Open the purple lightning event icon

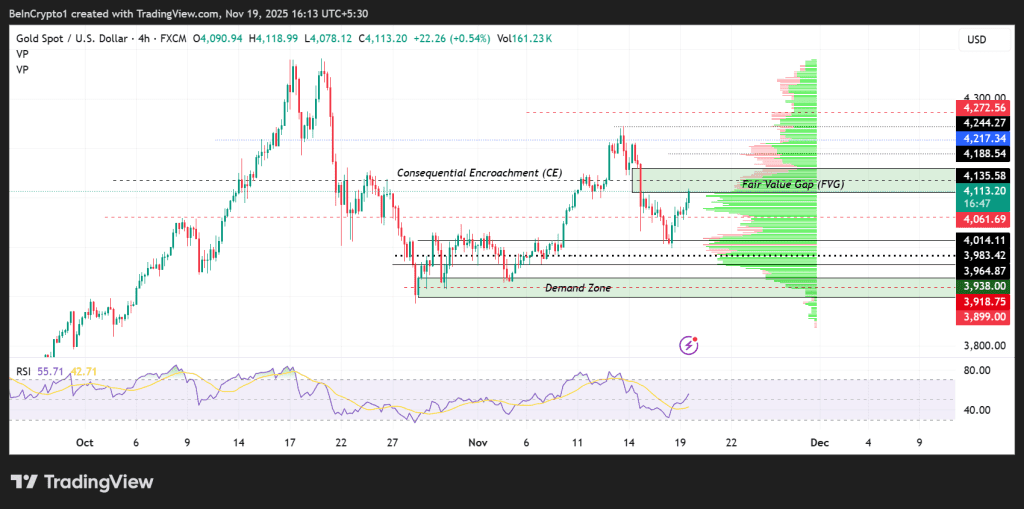pos(688,344)
